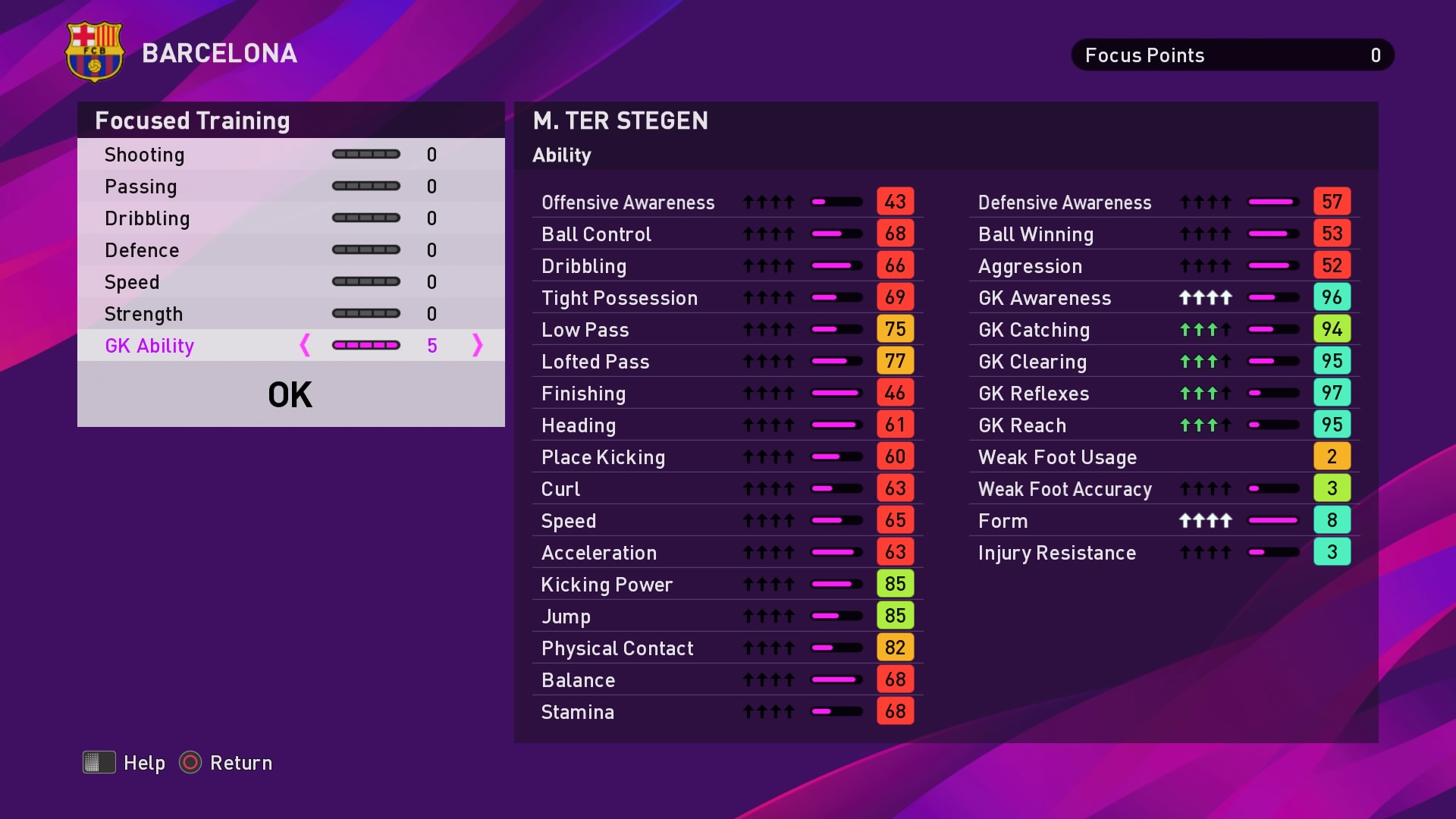This screenshot has width=1456, height=819.
Task: Click the GK Ability level bar
Action: tap(366, 345)
